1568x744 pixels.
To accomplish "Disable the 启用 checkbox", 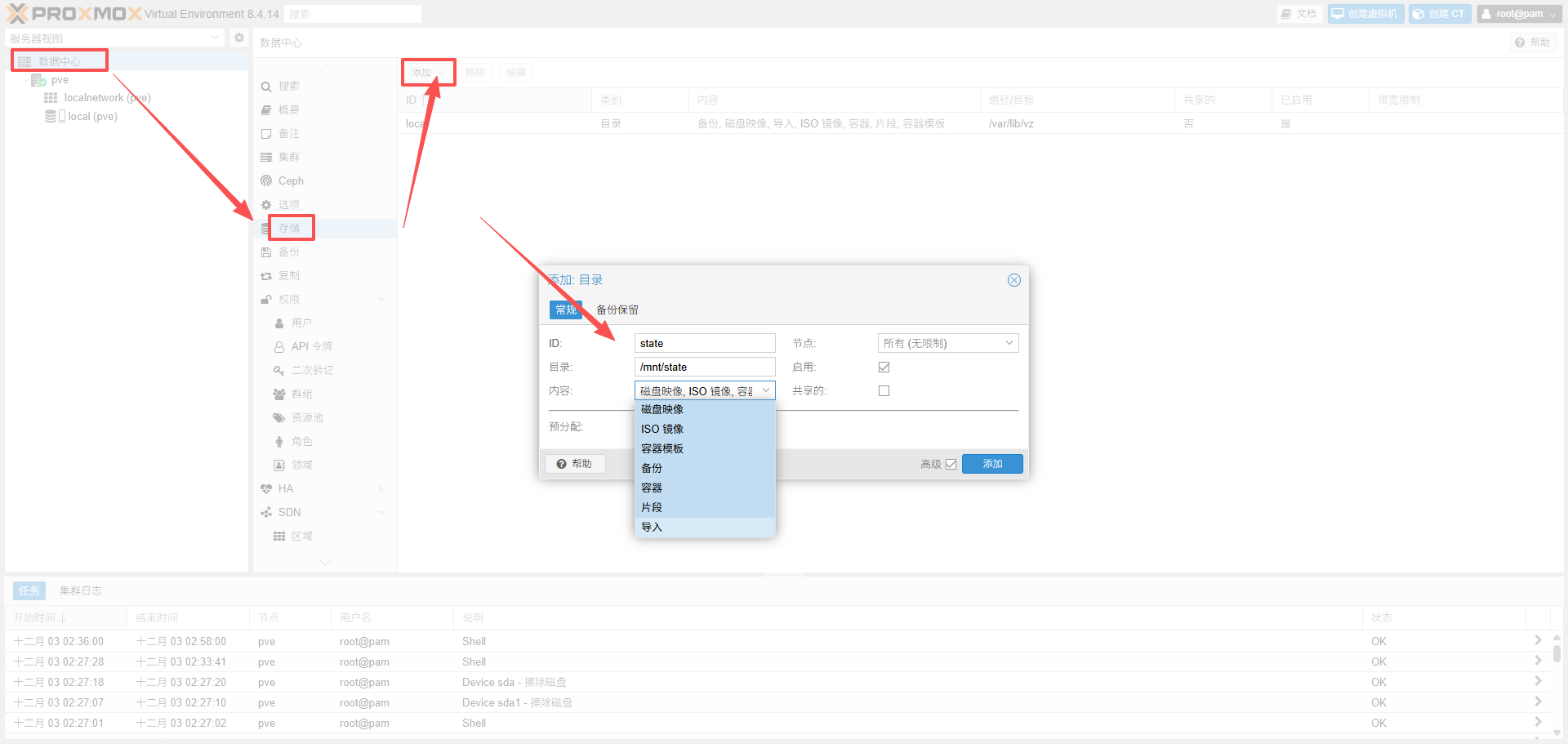I will click(884, 367).
